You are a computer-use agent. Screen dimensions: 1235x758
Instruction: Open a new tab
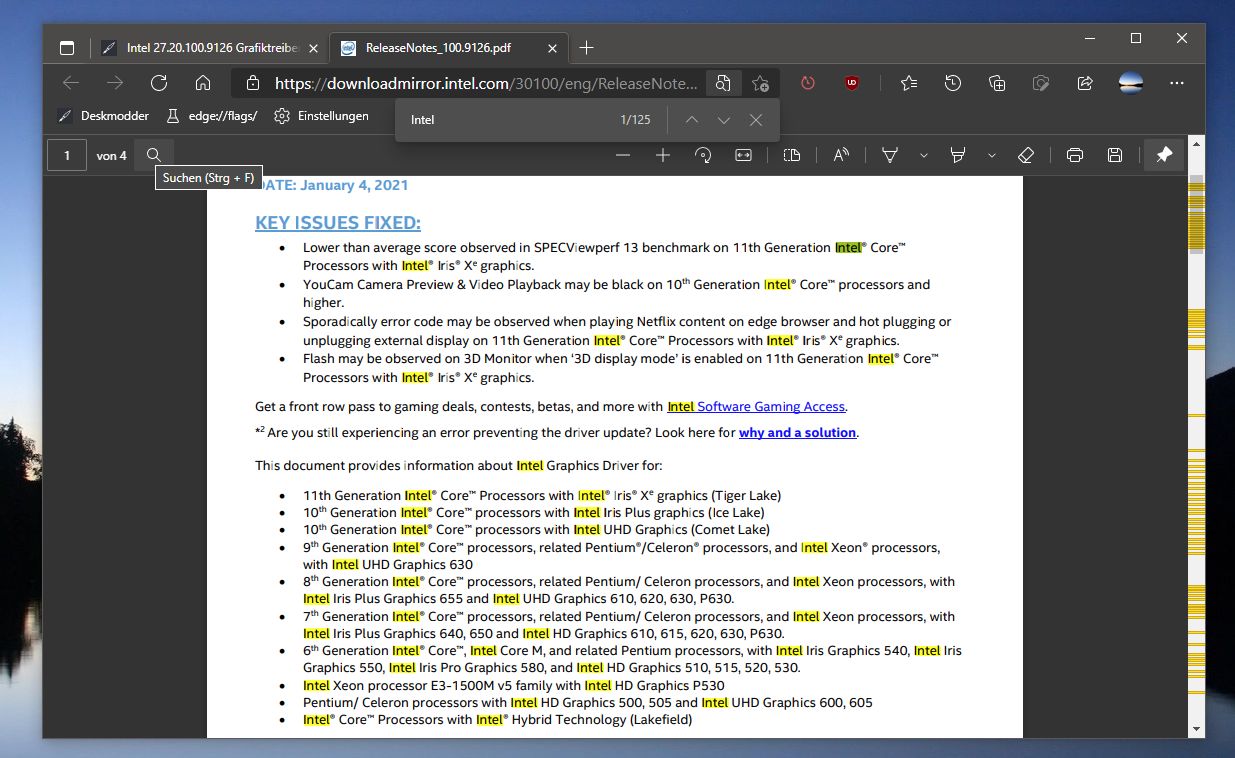[587, 48]
